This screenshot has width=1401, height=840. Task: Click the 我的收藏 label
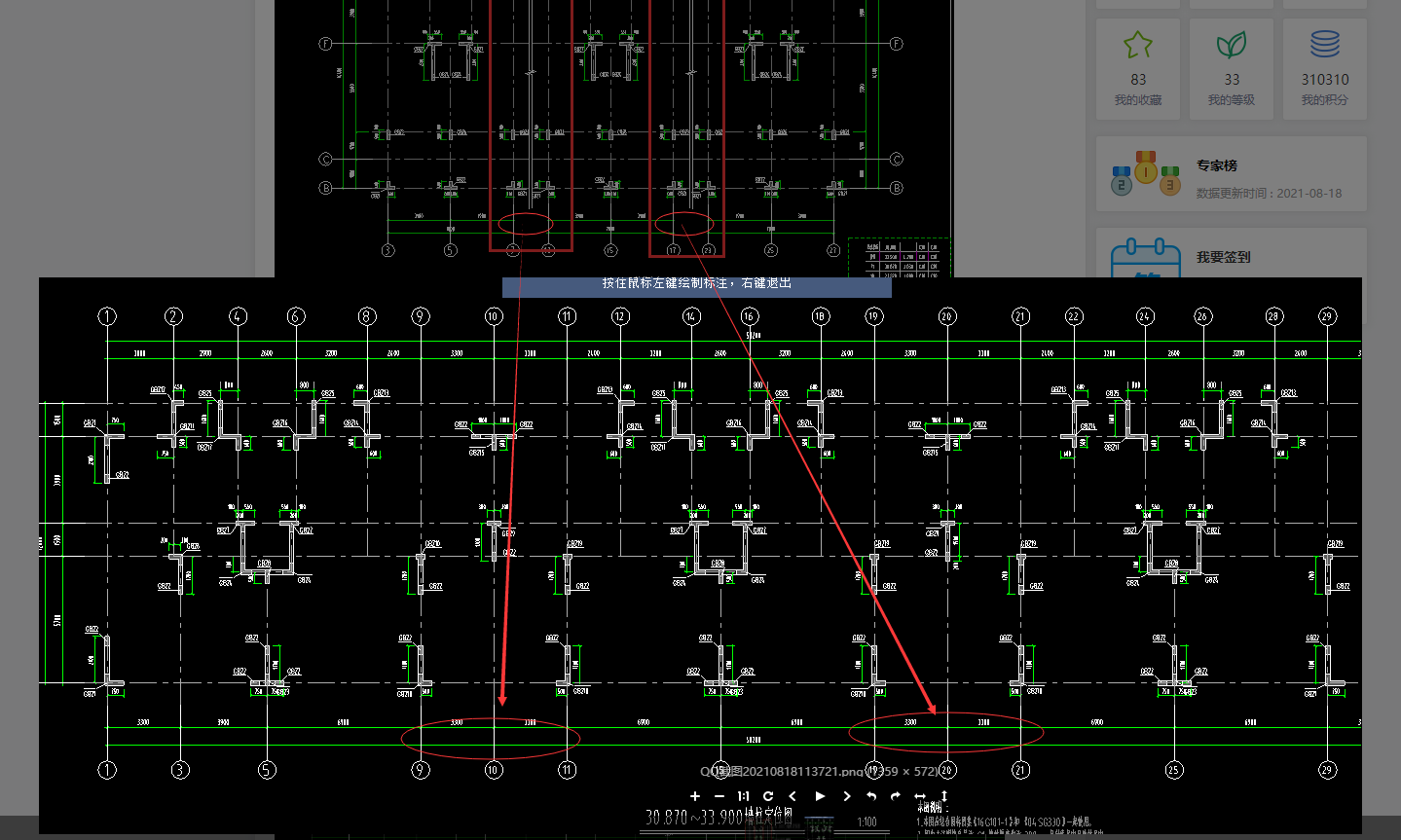[x=1138, y=99]
